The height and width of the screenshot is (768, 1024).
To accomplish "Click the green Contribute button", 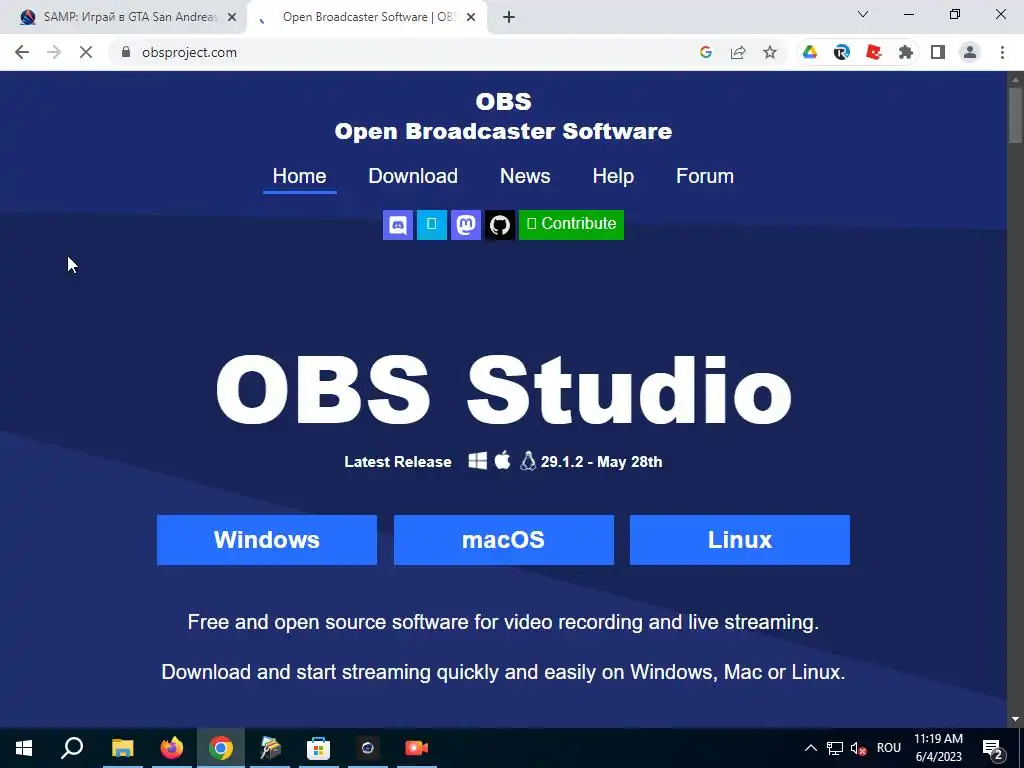I will 571,225.
